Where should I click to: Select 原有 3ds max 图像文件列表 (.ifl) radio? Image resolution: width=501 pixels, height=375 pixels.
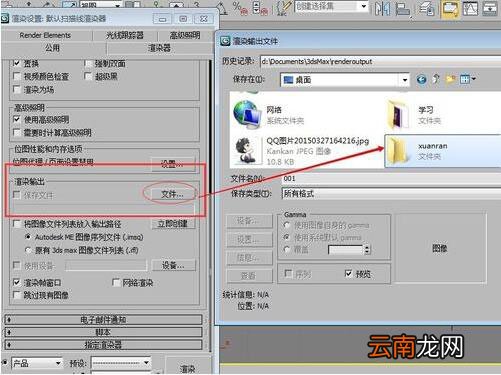click(x=28, y=250)
